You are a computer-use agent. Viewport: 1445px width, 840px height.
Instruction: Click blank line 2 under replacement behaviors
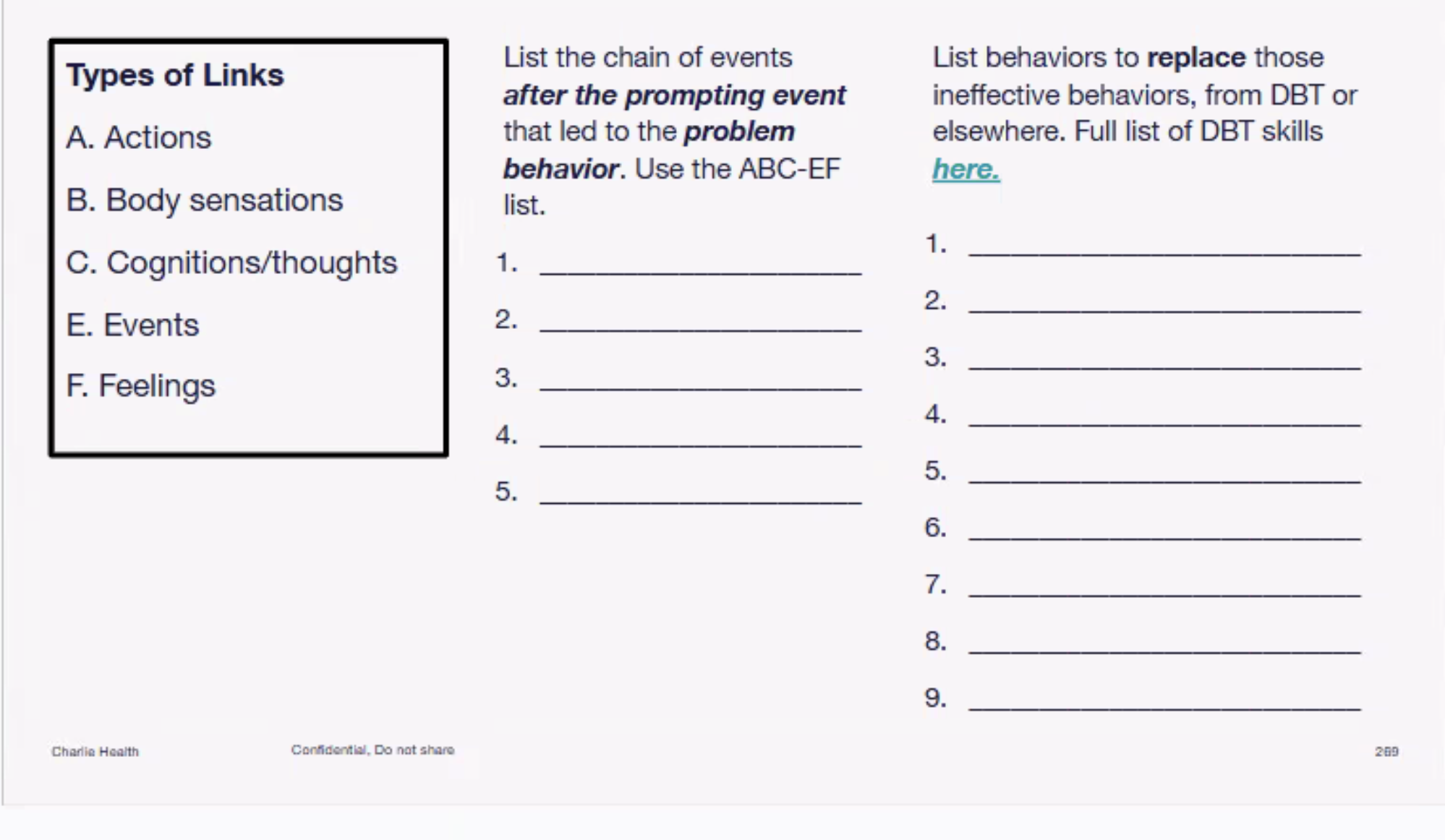(x=1164, y=303)
